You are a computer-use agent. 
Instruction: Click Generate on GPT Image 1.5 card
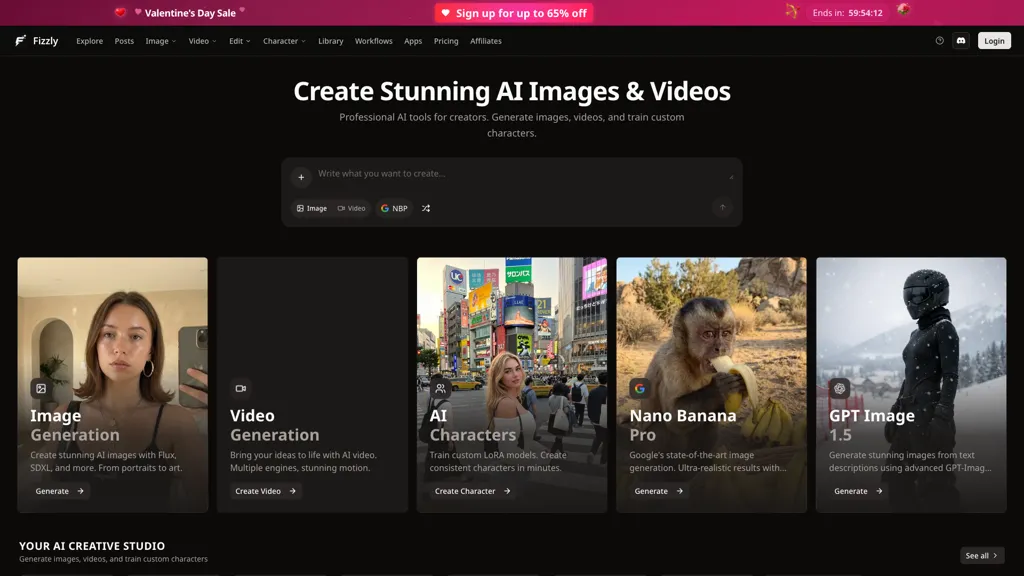click(858, 491)
